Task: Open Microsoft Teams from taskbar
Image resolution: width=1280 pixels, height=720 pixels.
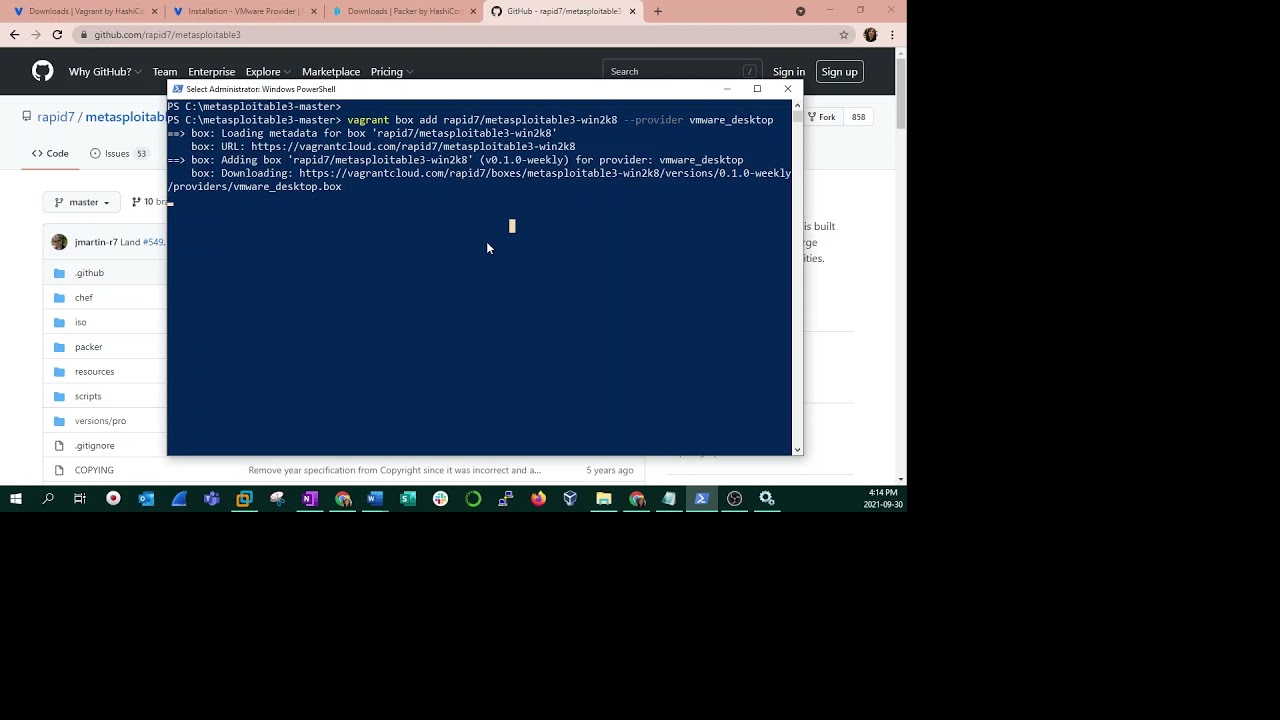Action: coord(212,498)
